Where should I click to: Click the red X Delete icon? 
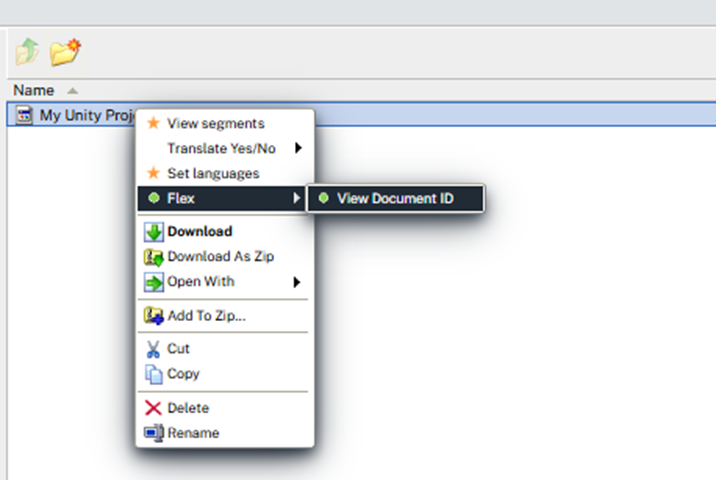point(153,408)
